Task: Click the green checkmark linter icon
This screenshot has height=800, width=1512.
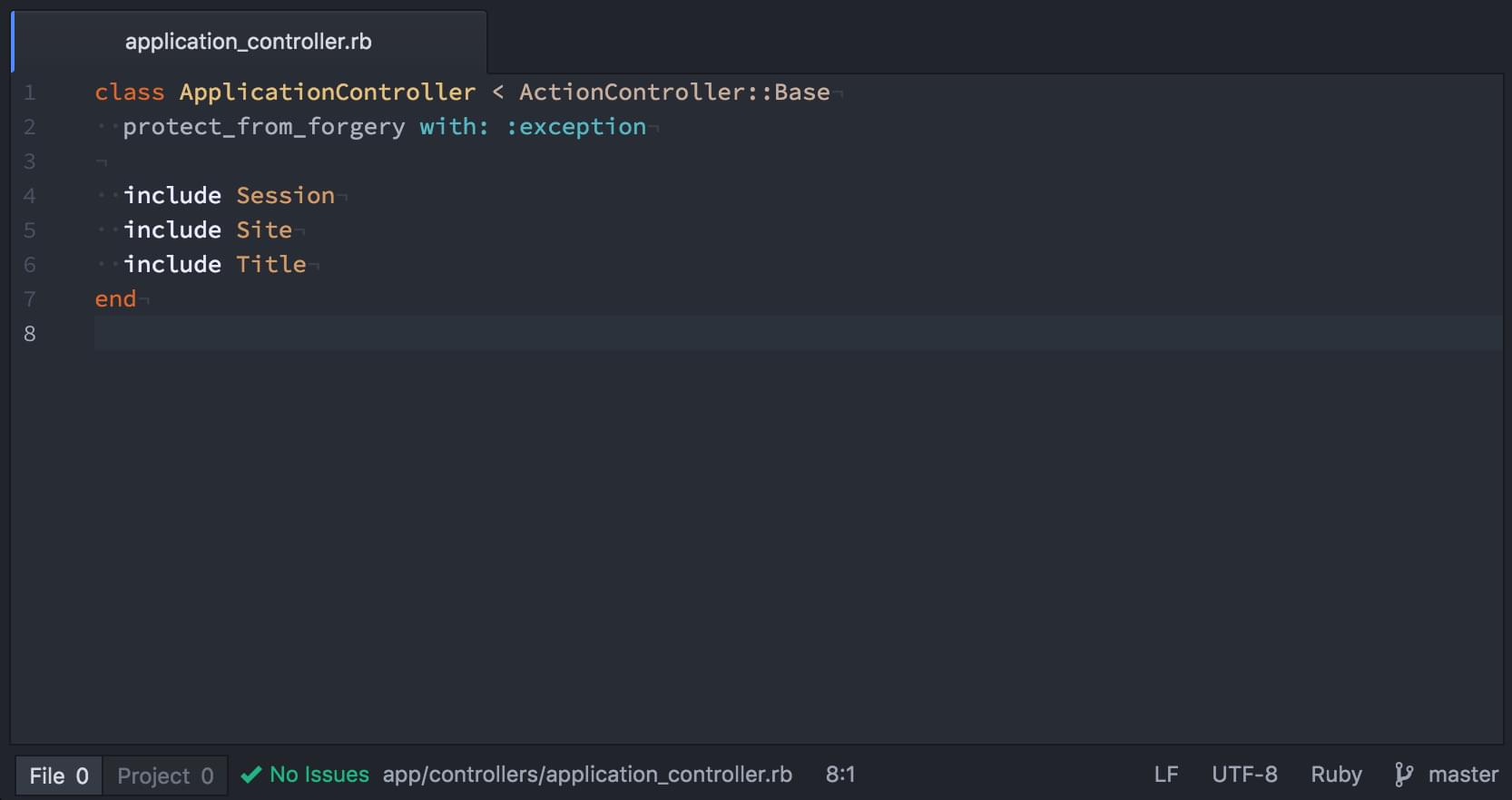Action: (251, 775)
